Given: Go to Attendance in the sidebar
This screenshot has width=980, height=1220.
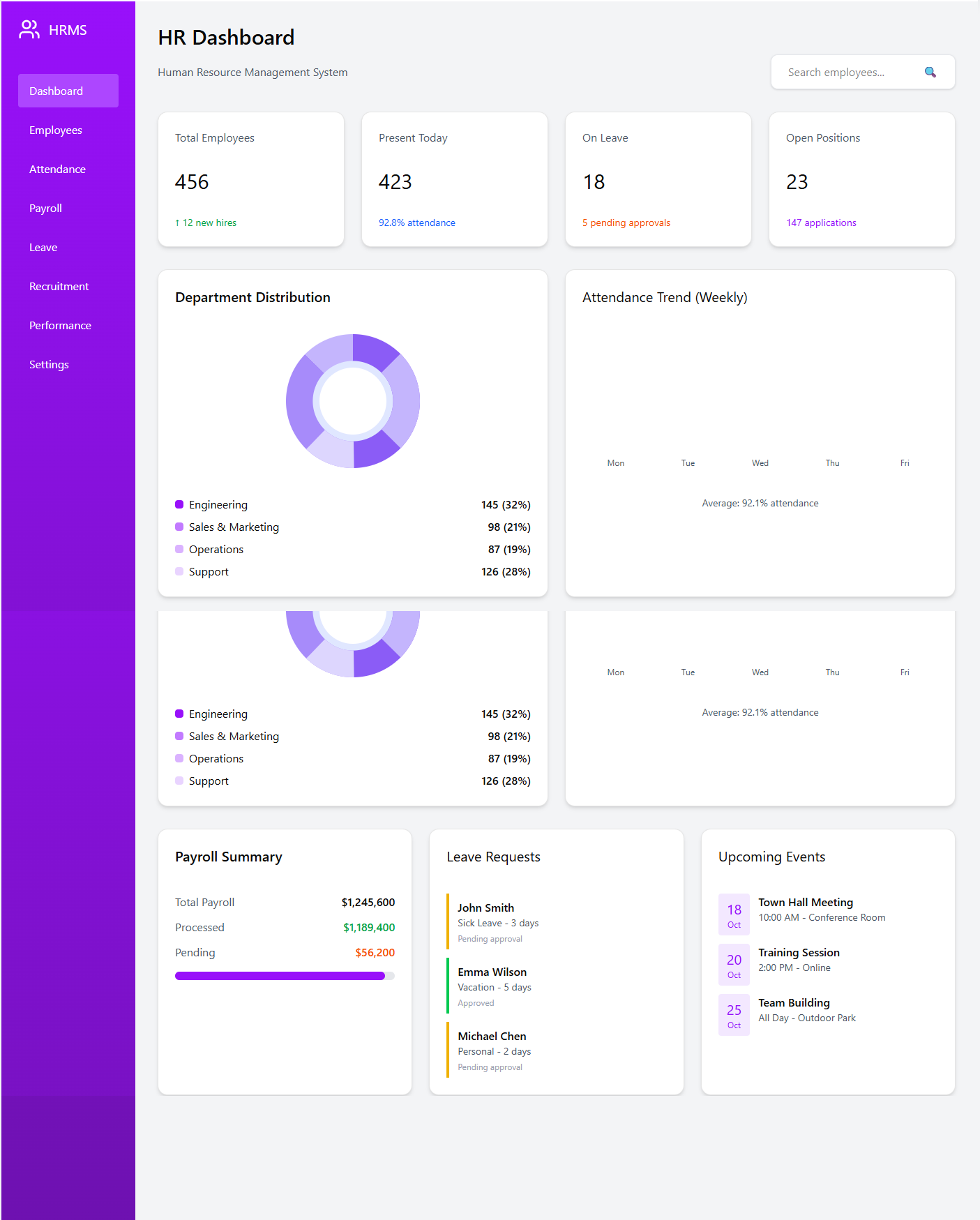Looking at the screenshot, I should pyautogui.click(x=57, y=170).
